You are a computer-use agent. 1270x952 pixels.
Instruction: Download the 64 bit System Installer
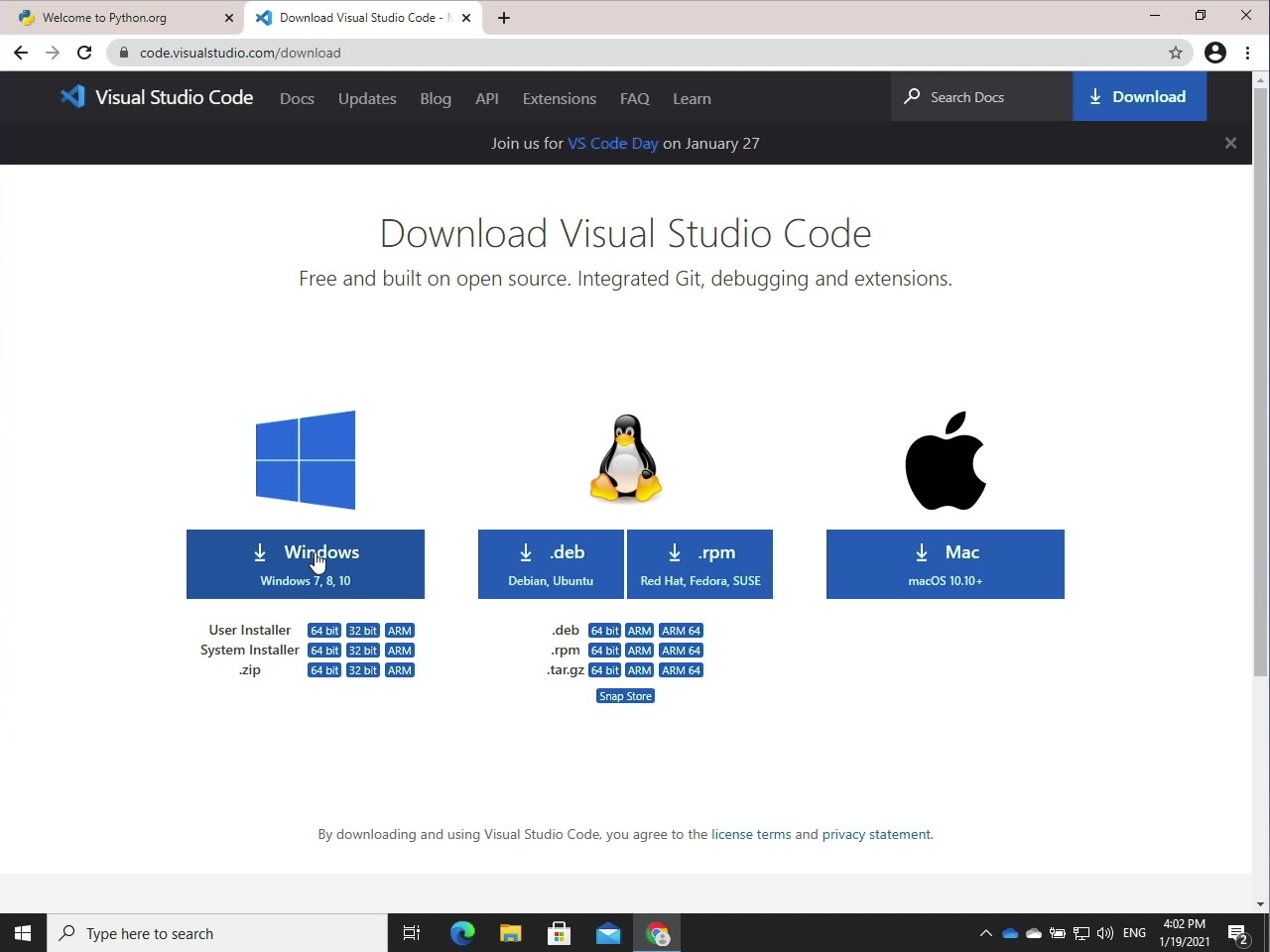(324, 651)
